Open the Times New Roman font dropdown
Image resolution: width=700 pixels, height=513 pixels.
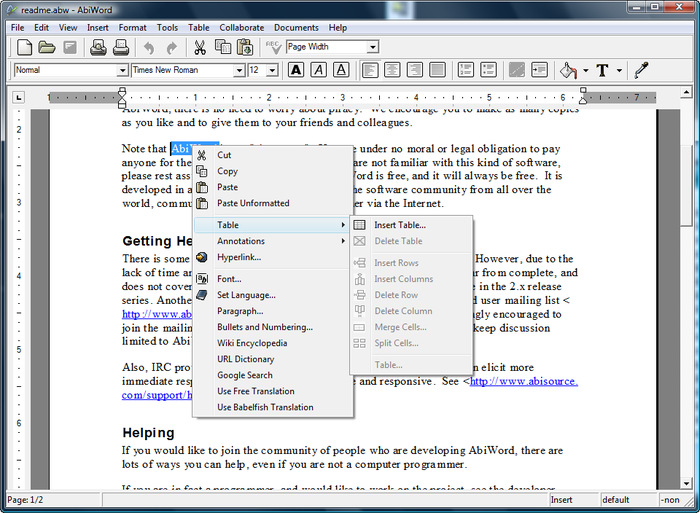[239, 71]
